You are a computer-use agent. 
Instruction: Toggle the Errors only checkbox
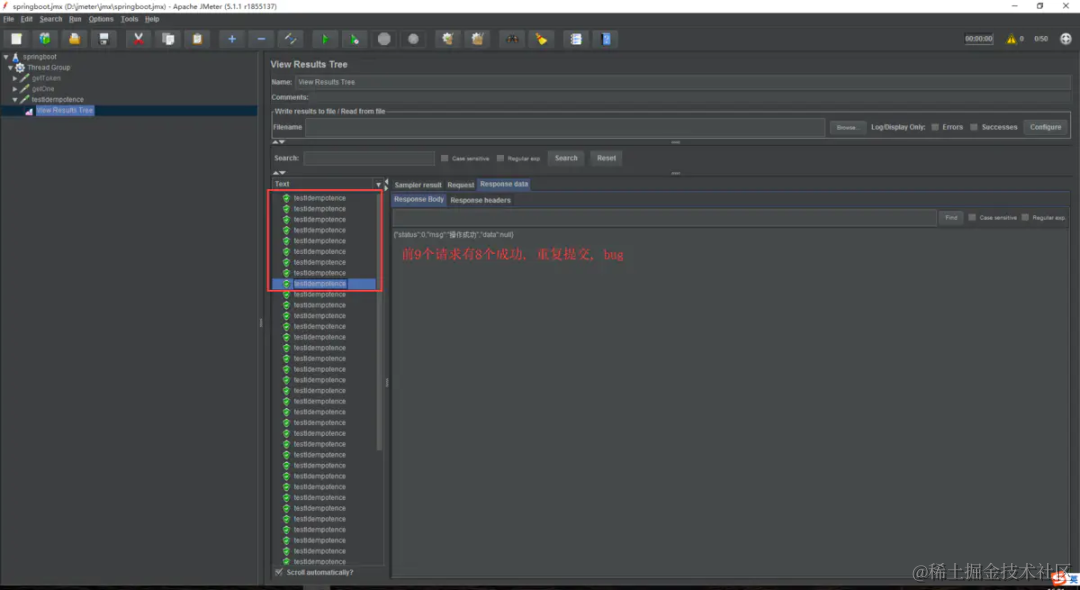click(935, 127)
